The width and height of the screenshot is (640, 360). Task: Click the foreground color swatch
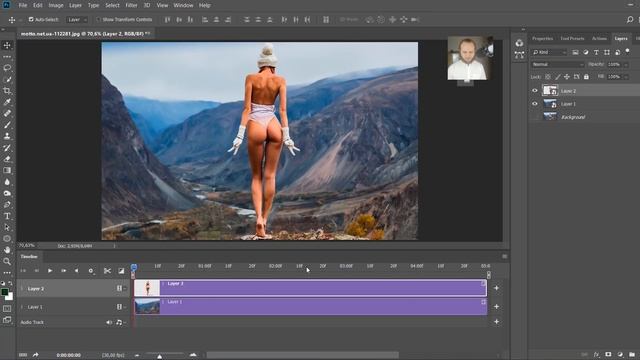pyautogui.click(x=4, y=292)
